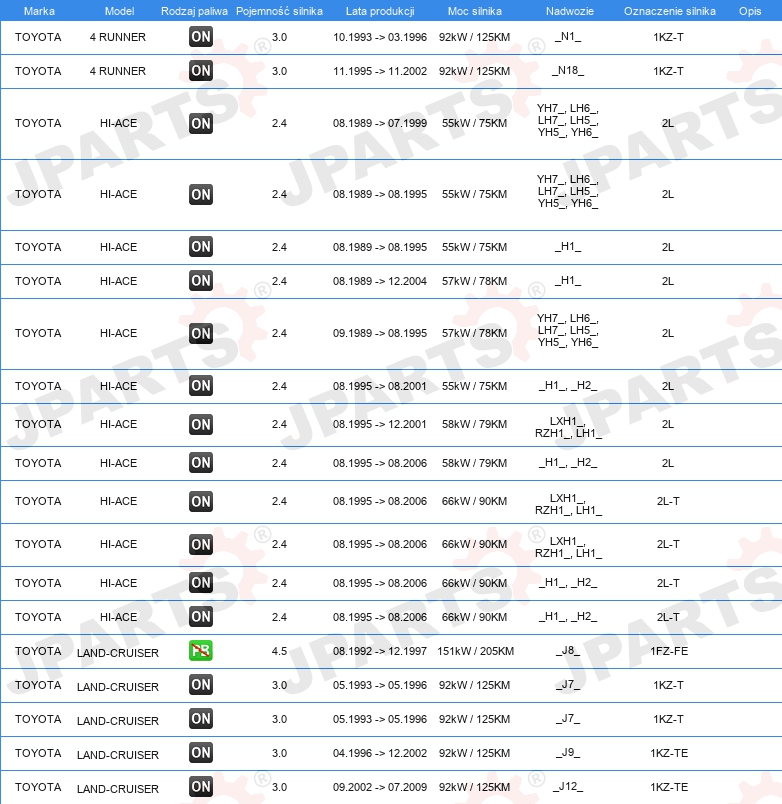Click the Nadwozie column header
Image resolution: width=782 pixels, height=804 pixels.
tap(567, 10)
